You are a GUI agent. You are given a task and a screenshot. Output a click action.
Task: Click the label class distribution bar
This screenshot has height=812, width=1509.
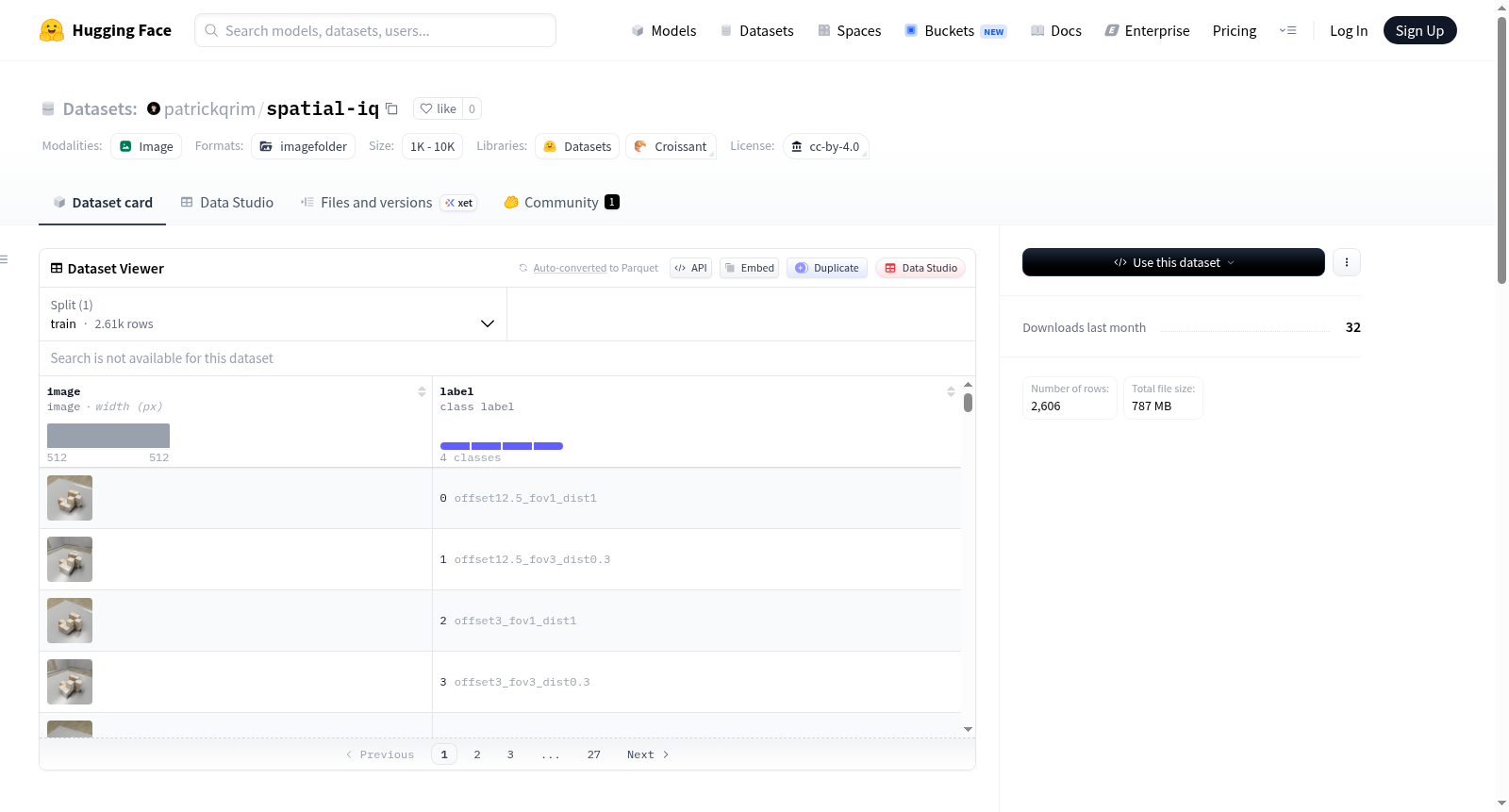pos(502,446)
